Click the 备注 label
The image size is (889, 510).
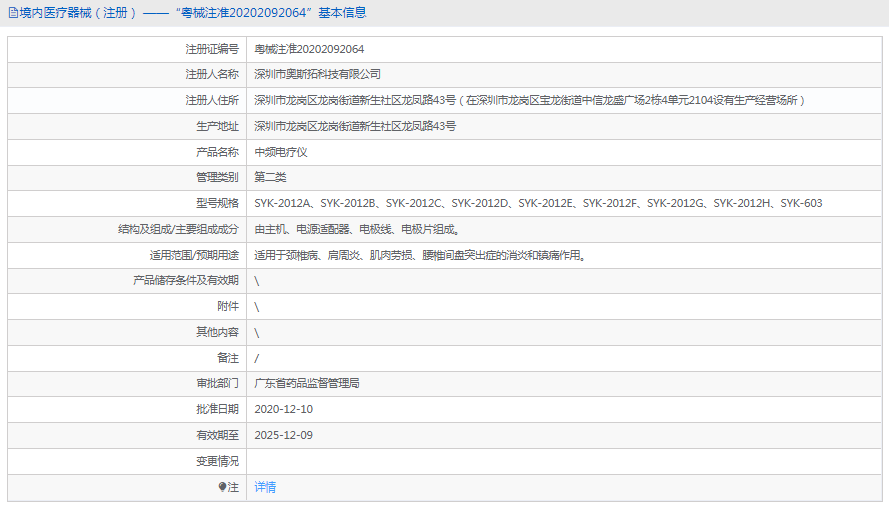coord(228,358)
